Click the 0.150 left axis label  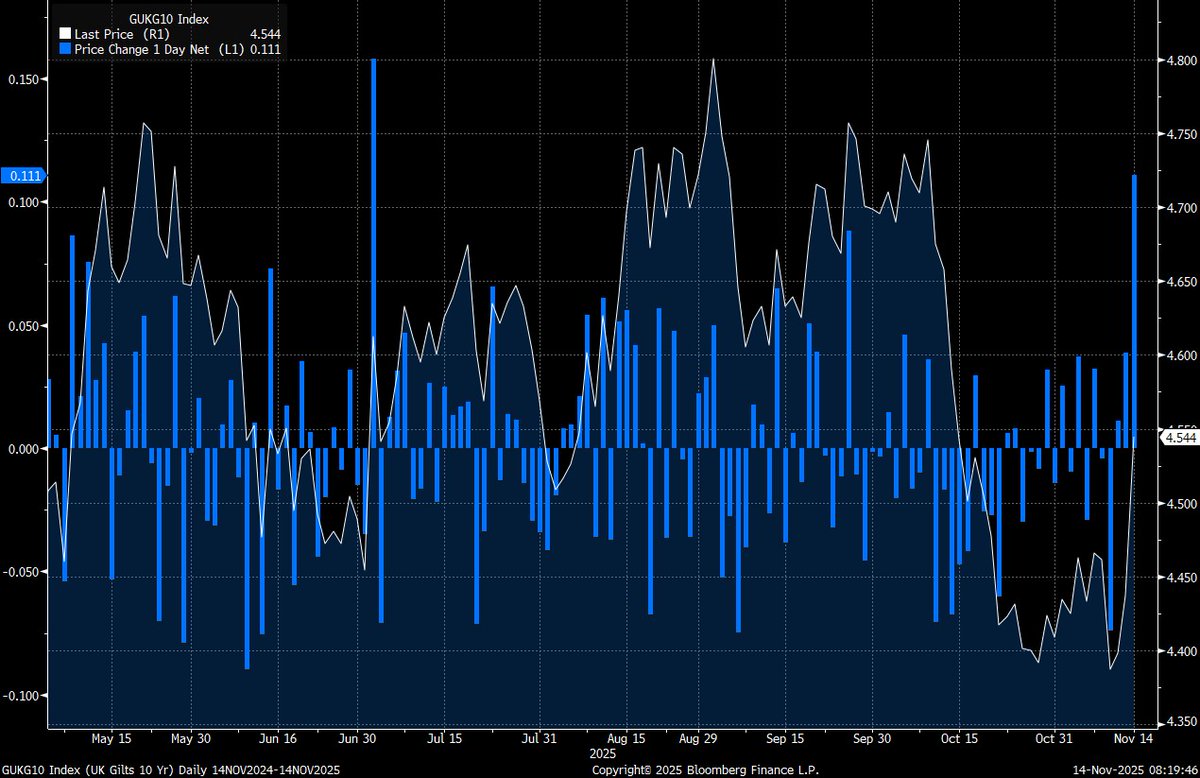22,79
